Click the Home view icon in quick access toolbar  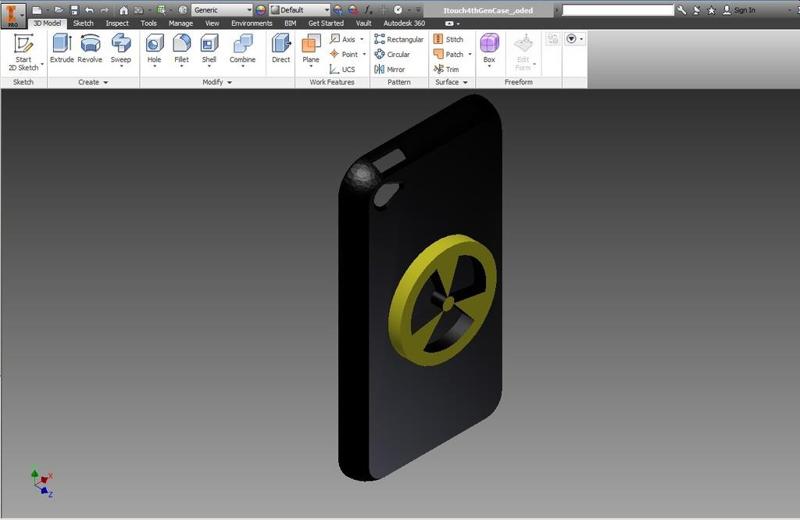tap(123, 10)
